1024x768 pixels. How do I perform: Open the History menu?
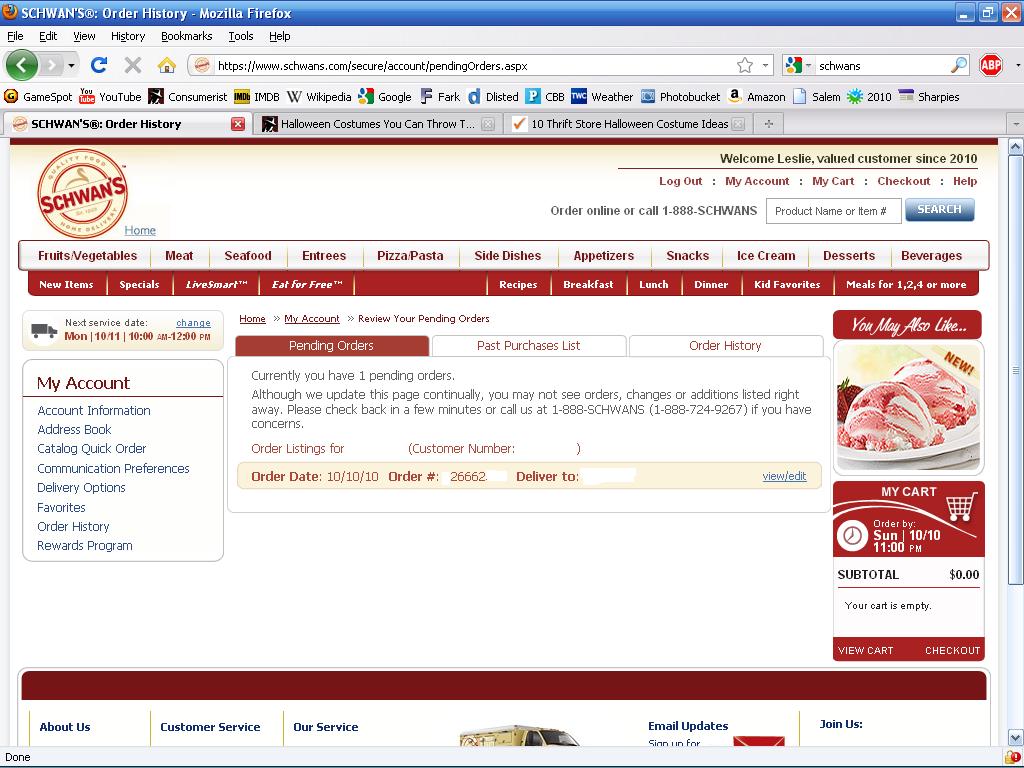point(127,36)
